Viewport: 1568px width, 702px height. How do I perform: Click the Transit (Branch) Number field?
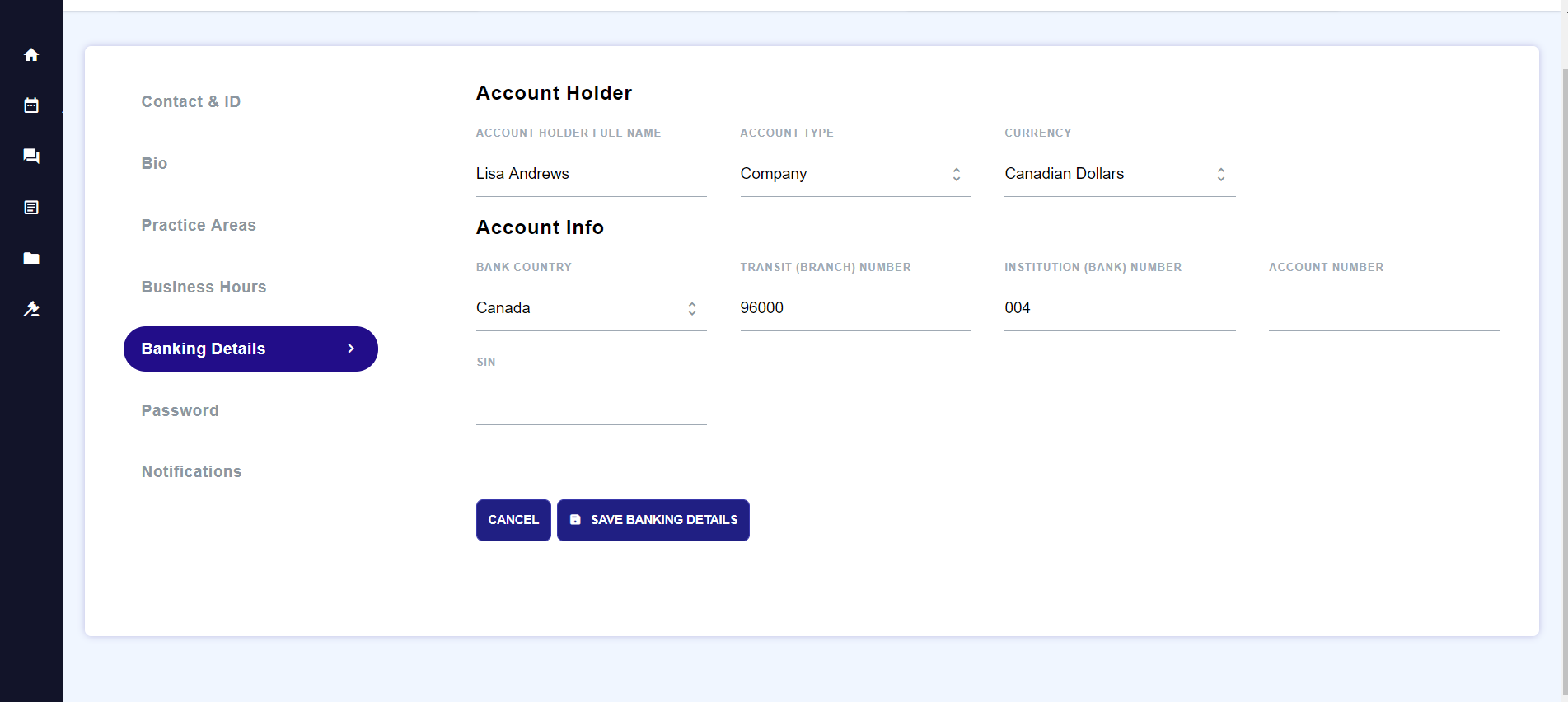(x=855, y=308)
